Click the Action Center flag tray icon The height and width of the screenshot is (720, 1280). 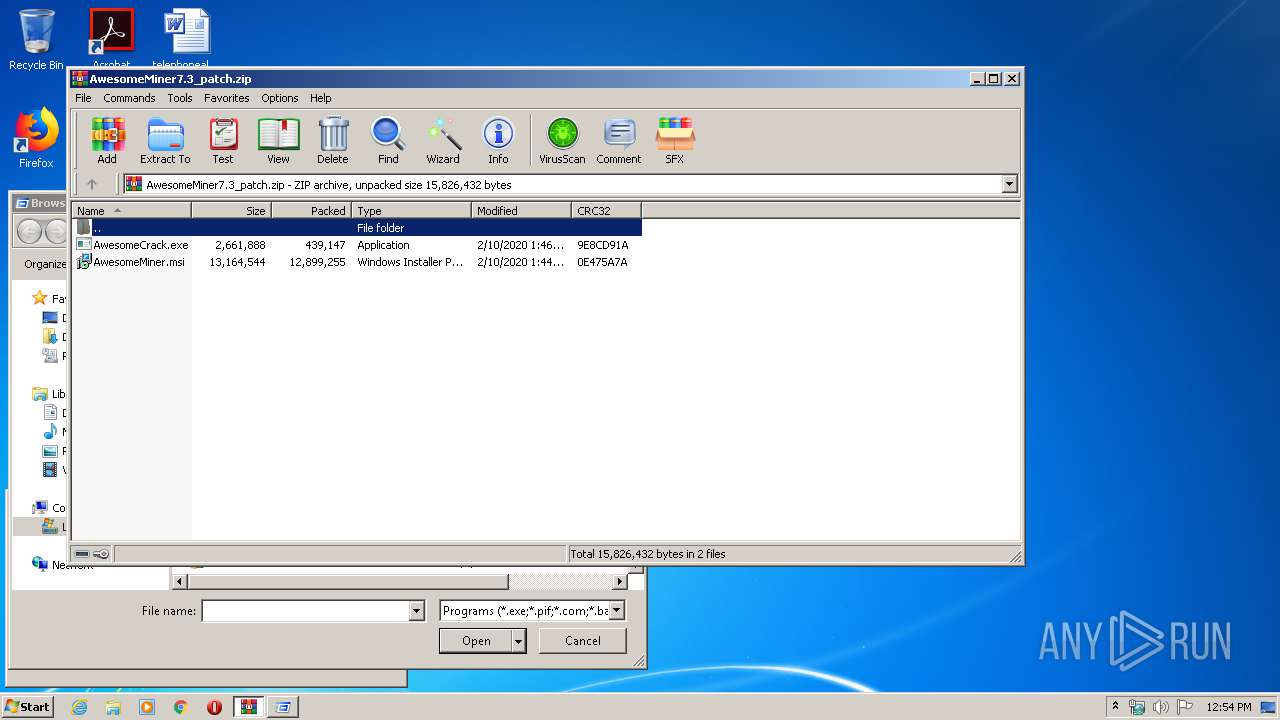1184,707
